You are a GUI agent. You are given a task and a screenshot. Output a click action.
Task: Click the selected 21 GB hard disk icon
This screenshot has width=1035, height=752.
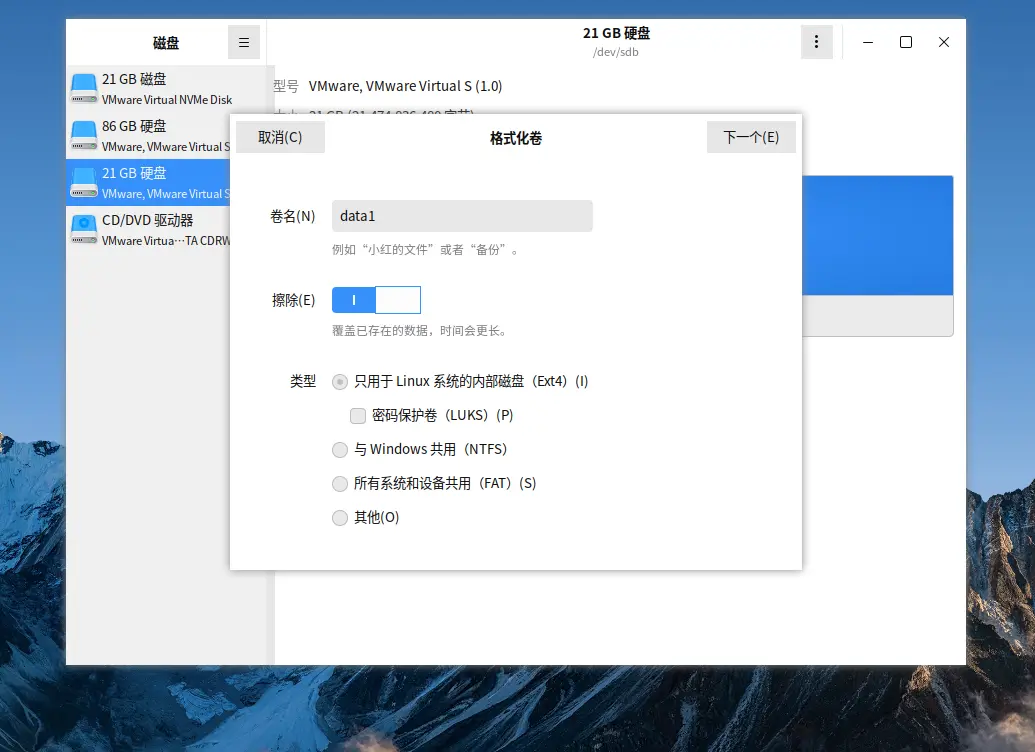(x=84, y=182)
